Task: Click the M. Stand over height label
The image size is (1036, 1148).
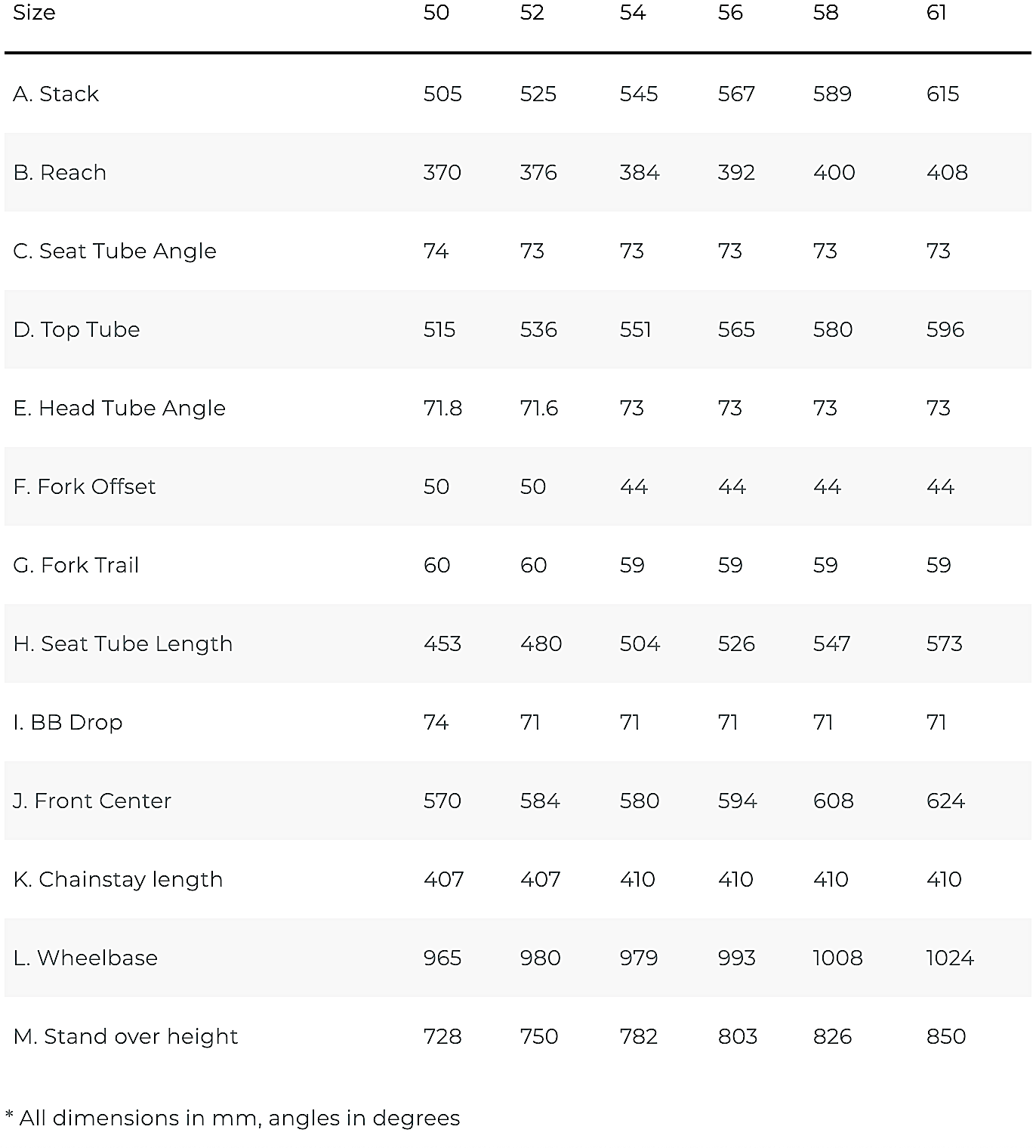Action: (125, 1036)
